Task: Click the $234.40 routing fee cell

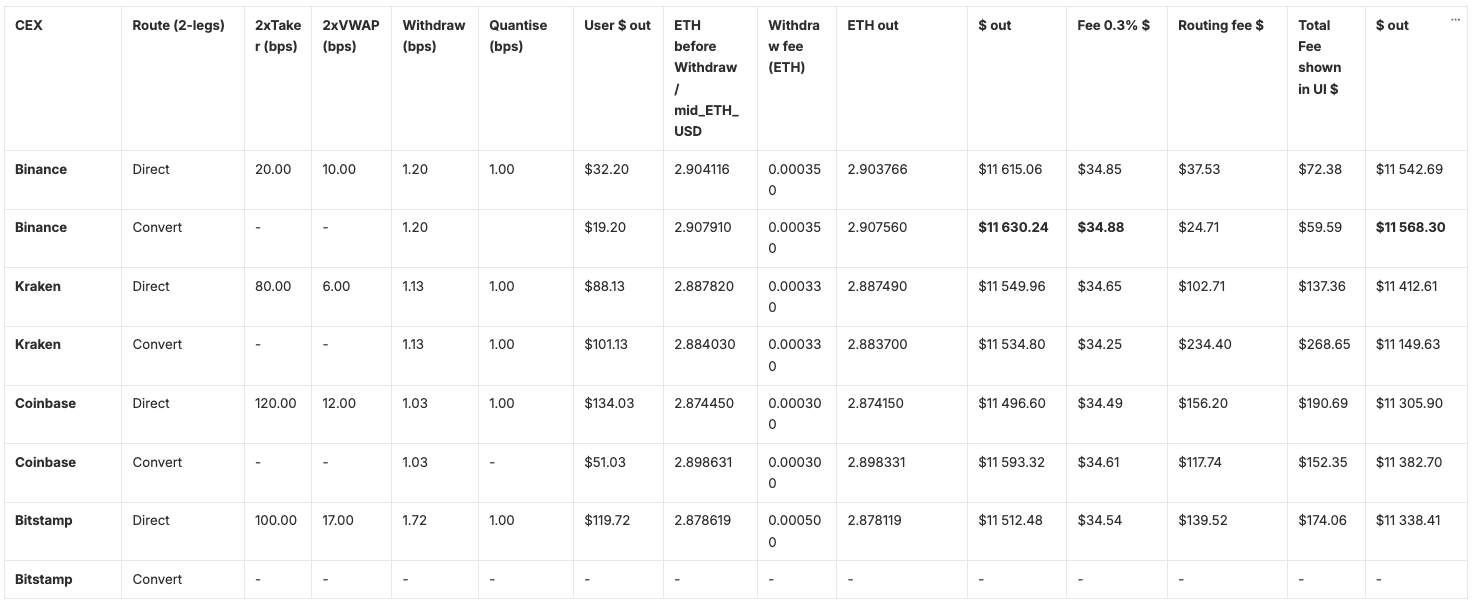Action: 1205,344
